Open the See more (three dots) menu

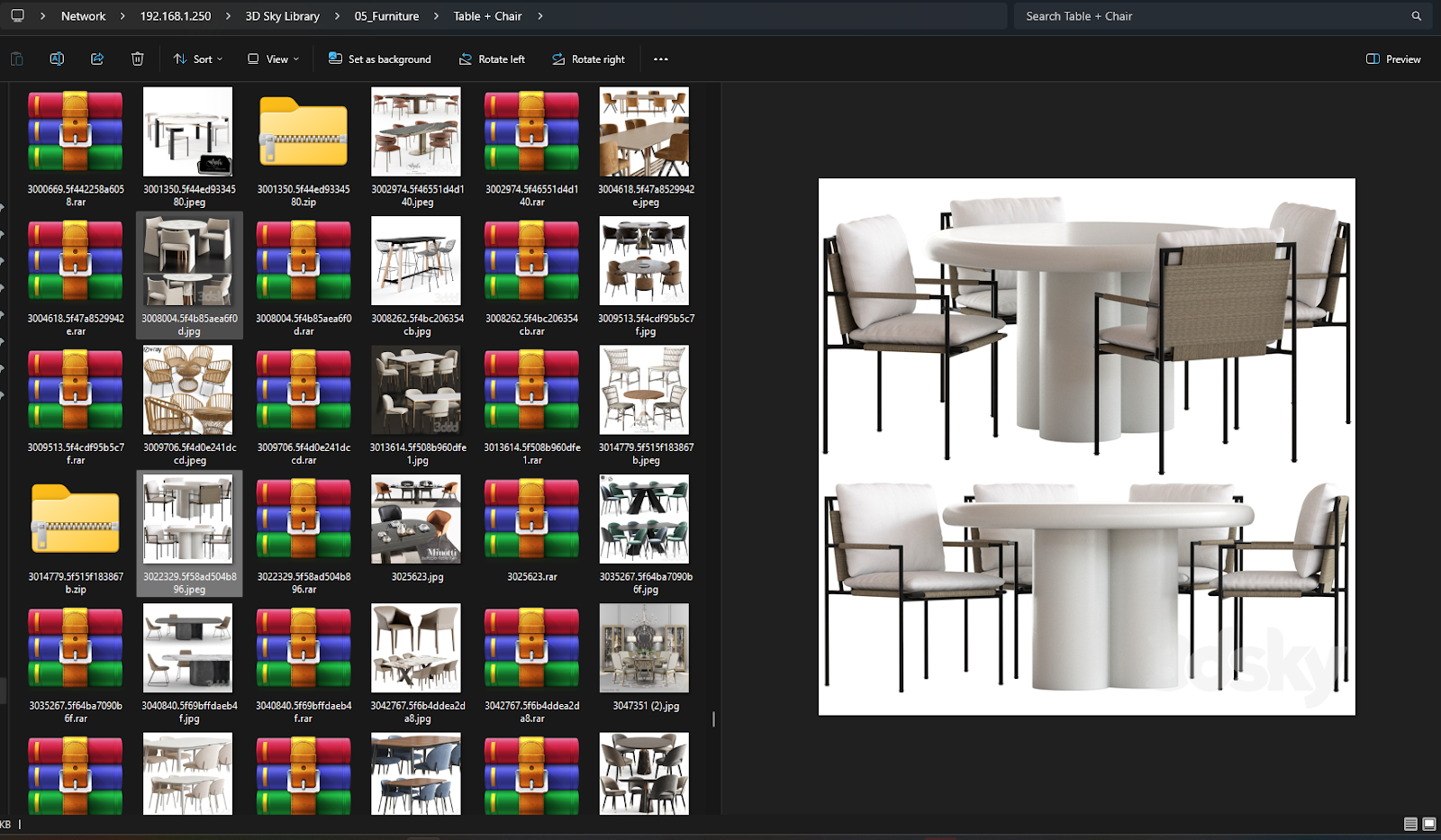[661, 59]
